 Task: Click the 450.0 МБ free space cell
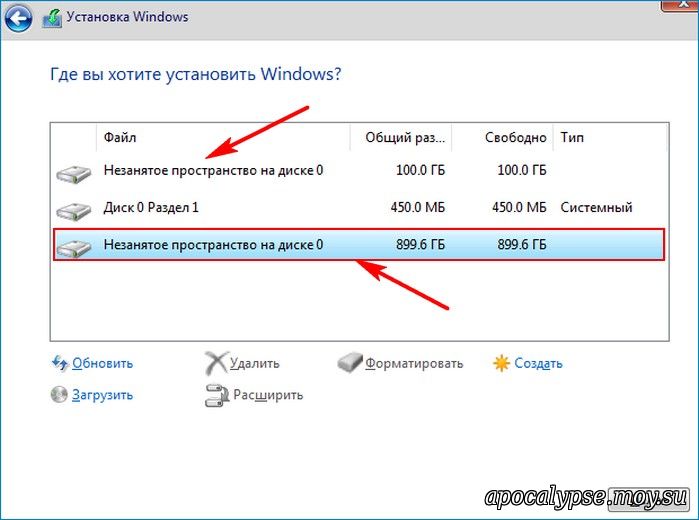pos(519,207)
